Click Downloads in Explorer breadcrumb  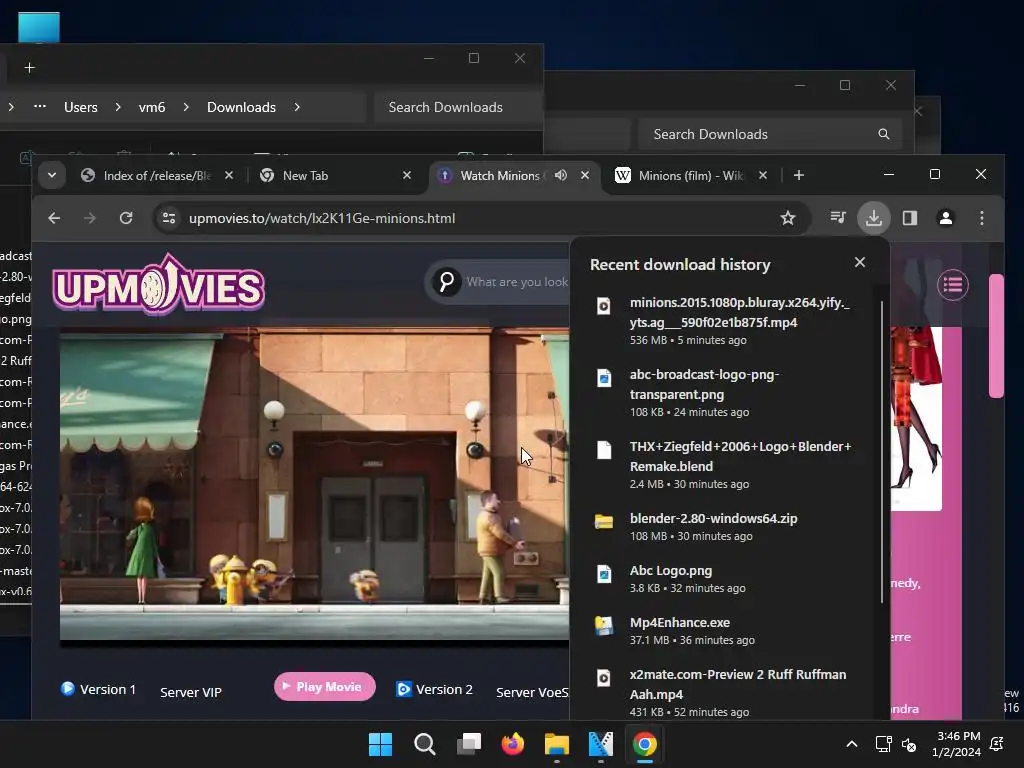[242, 107]
